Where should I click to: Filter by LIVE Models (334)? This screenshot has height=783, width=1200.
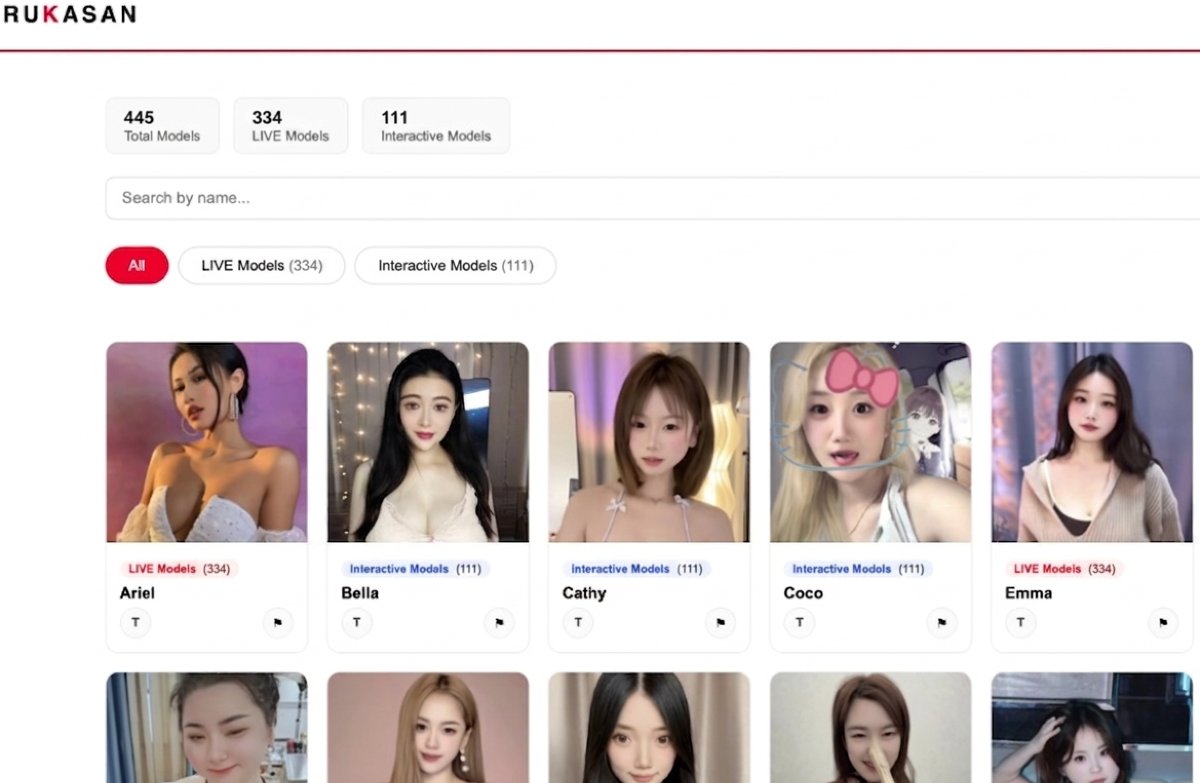tap(261, 266)
